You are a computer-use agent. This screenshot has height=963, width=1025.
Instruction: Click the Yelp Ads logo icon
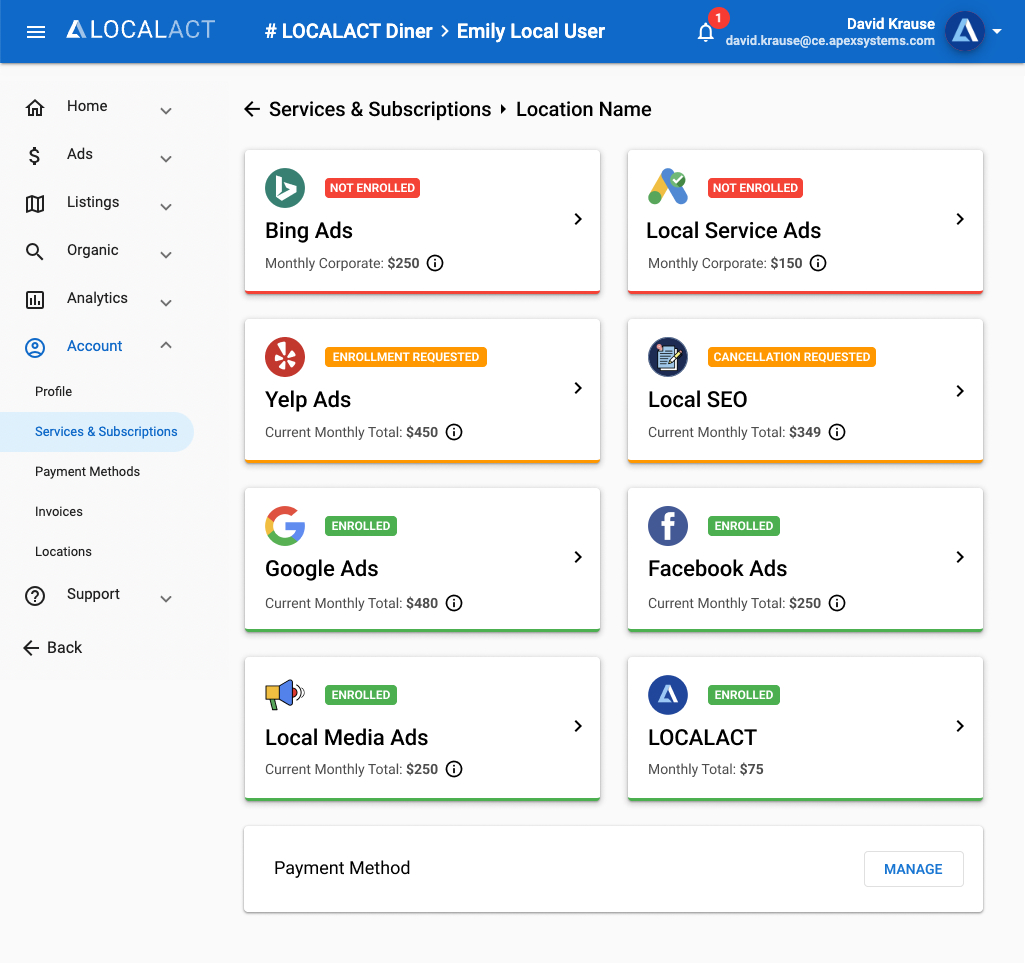(285, 357)
